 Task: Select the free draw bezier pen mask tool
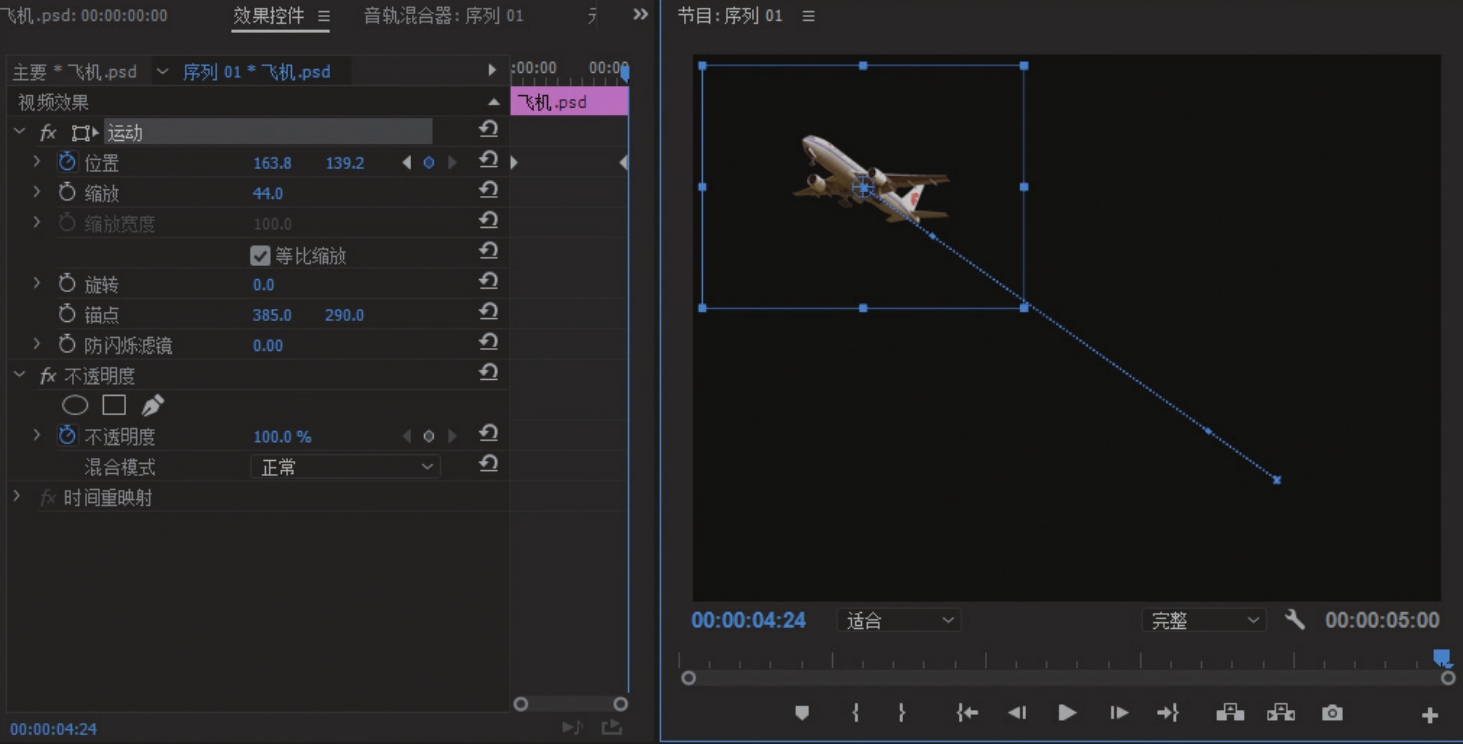(x=152, y=405)
